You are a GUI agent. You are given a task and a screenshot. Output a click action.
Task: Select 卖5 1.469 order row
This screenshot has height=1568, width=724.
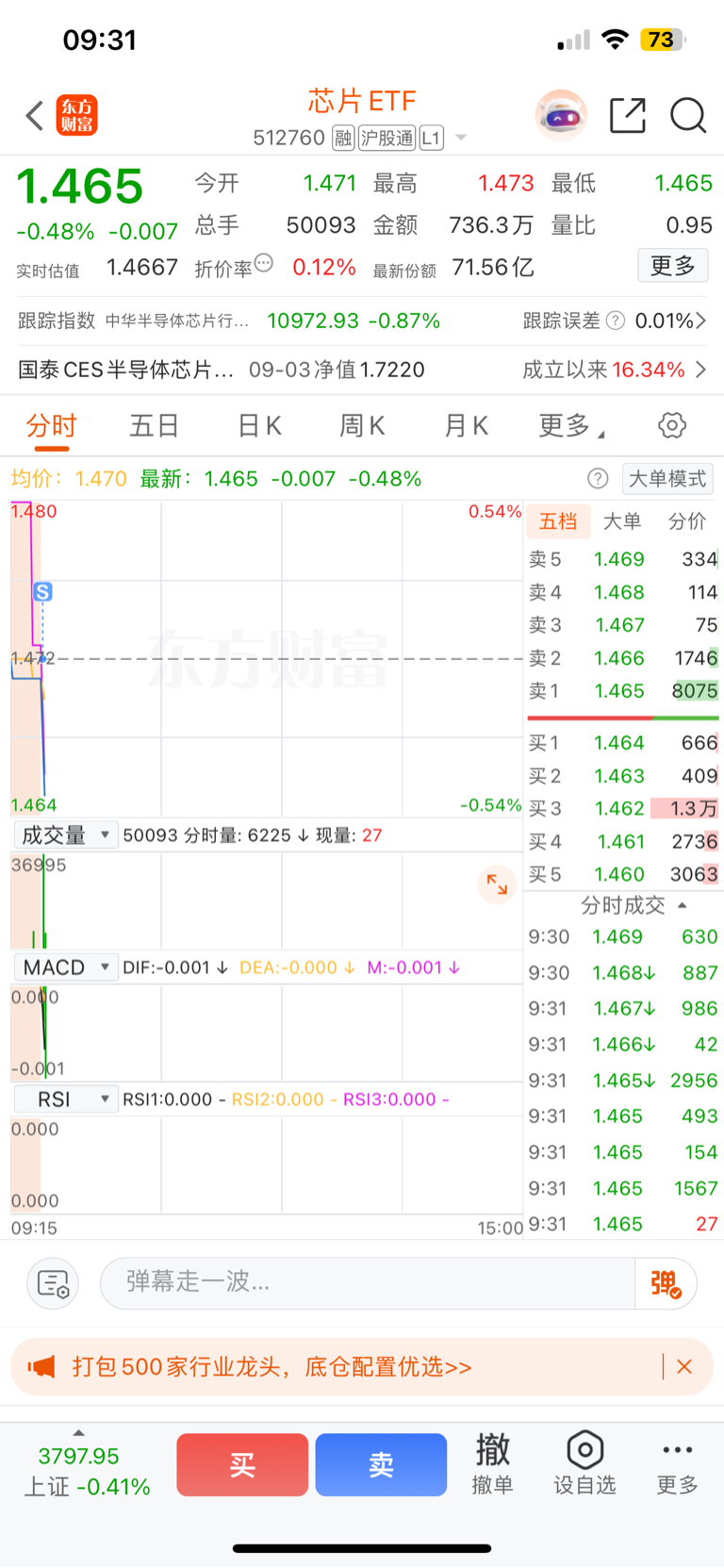point(623,559)
